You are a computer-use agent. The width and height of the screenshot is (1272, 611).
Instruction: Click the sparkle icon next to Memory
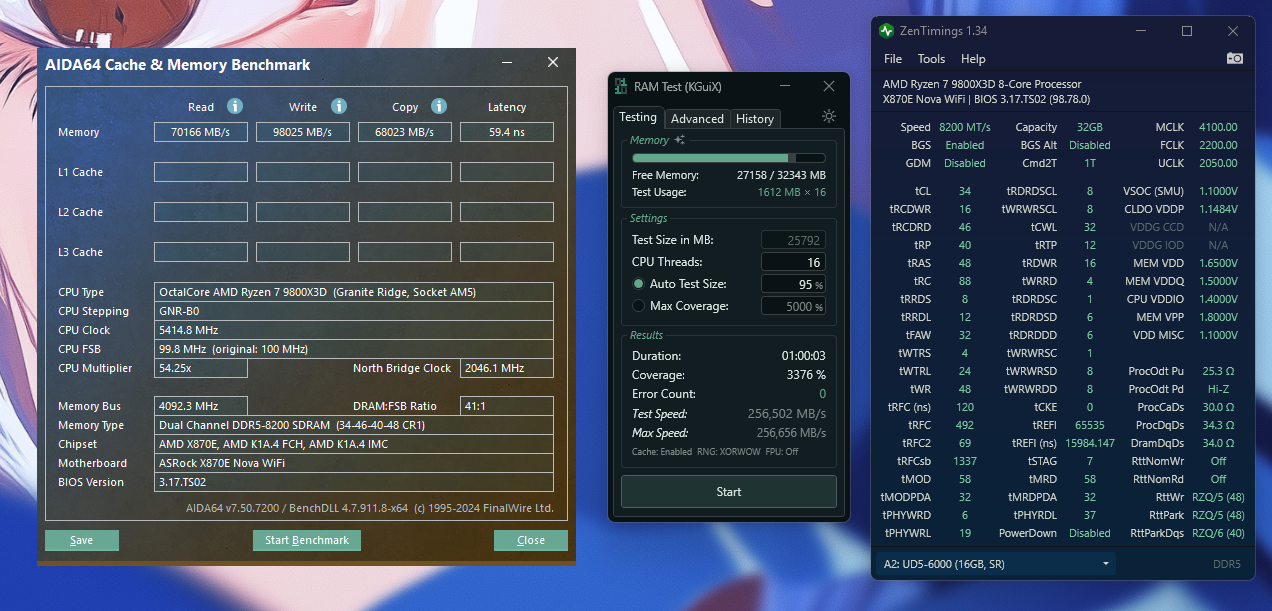coord(680,141)
